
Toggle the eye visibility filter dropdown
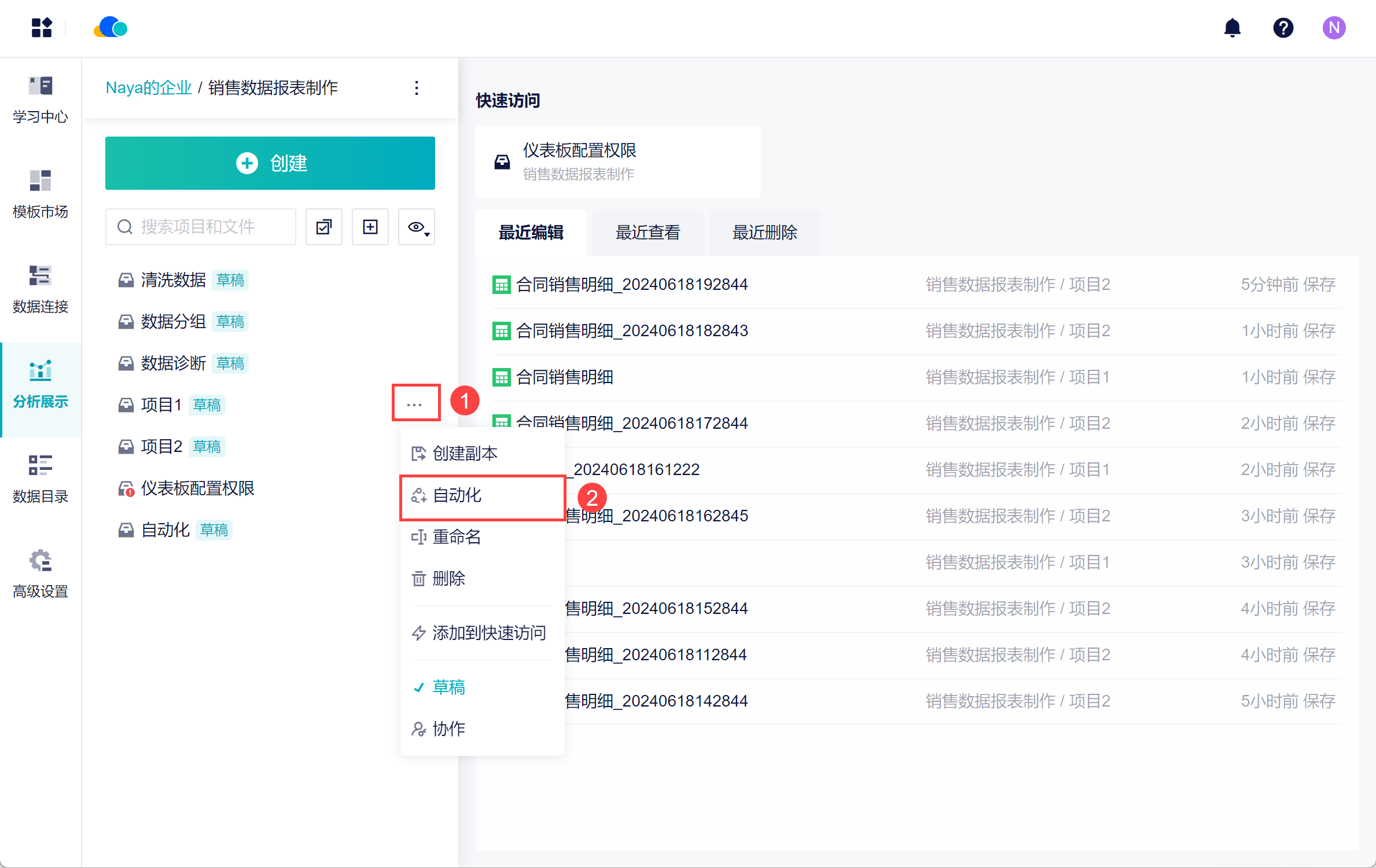[417, 227]
